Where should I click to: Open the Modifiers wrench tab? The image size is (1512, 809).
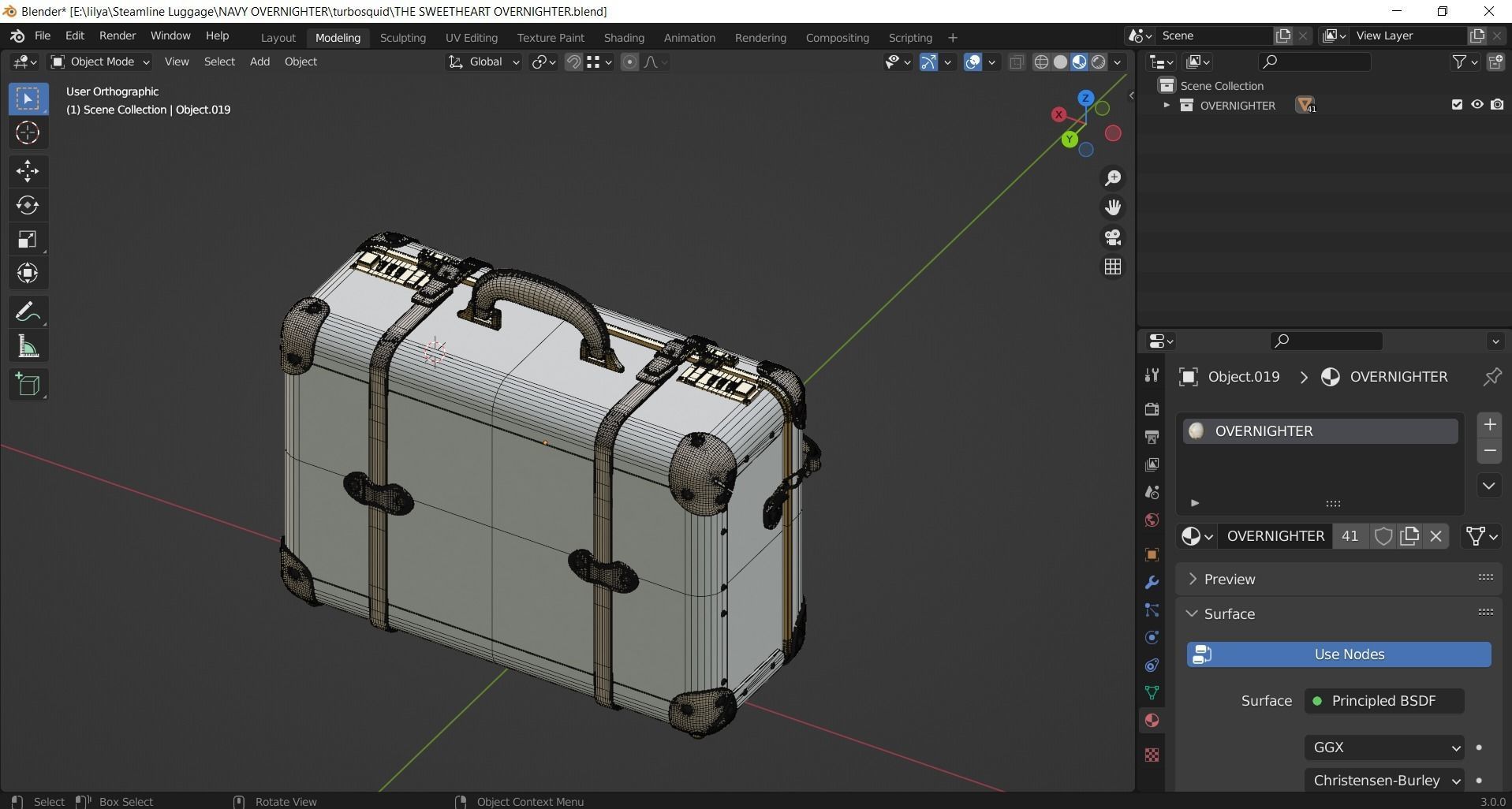pos(1152,583)
